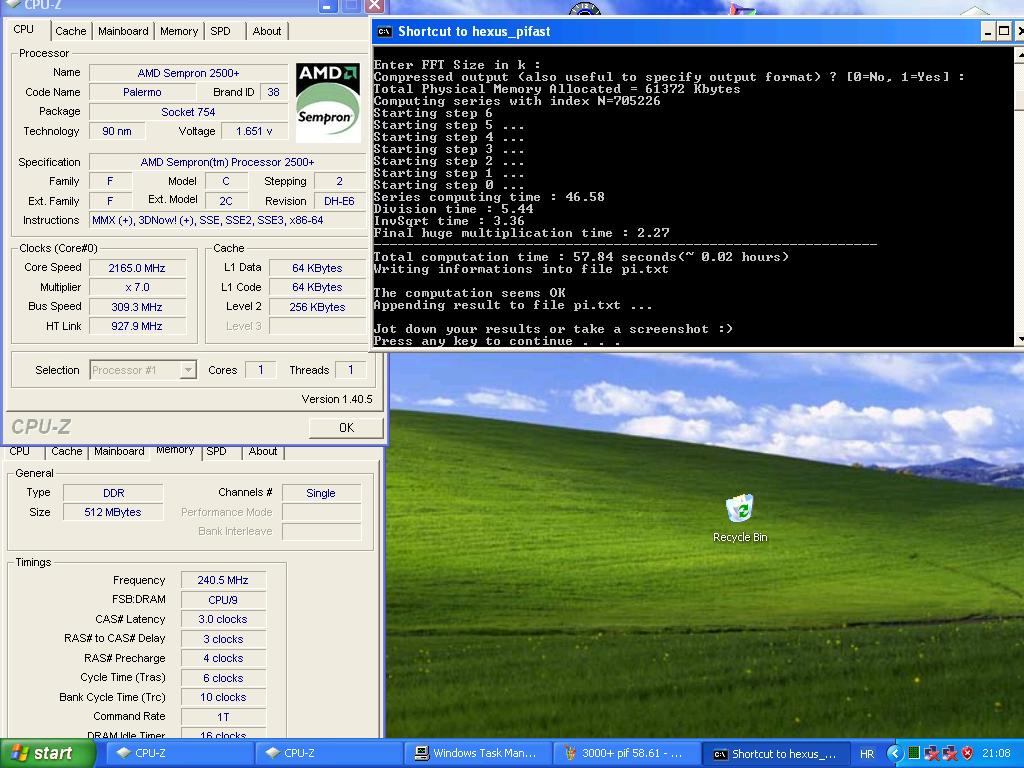Click the HT Link value 927.9 MHz
The height and width of the screenshot is (768, 1024).
coord(137,326)
